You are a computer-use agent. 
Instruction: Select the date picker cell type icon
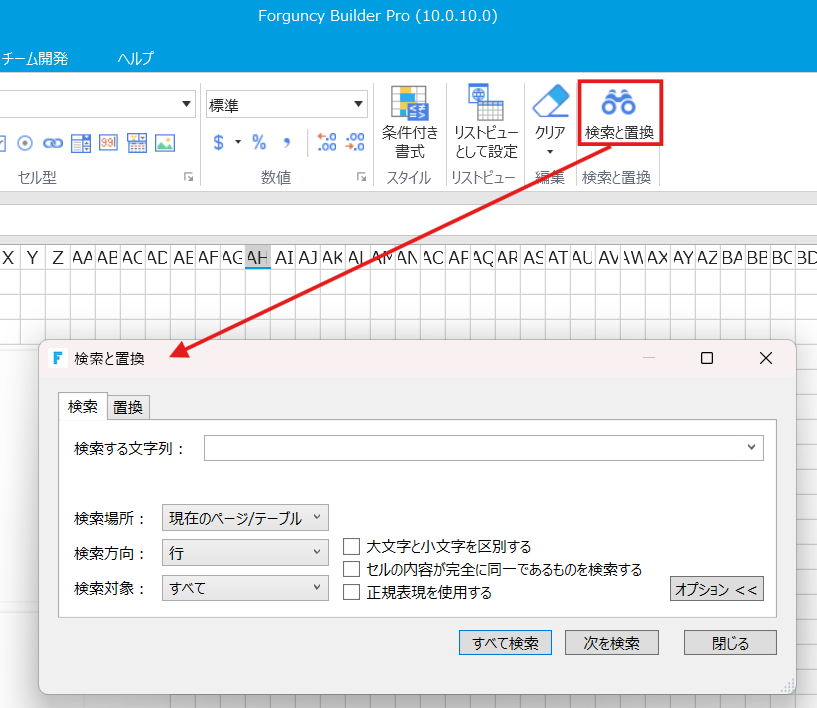click(x=137, y=143)
